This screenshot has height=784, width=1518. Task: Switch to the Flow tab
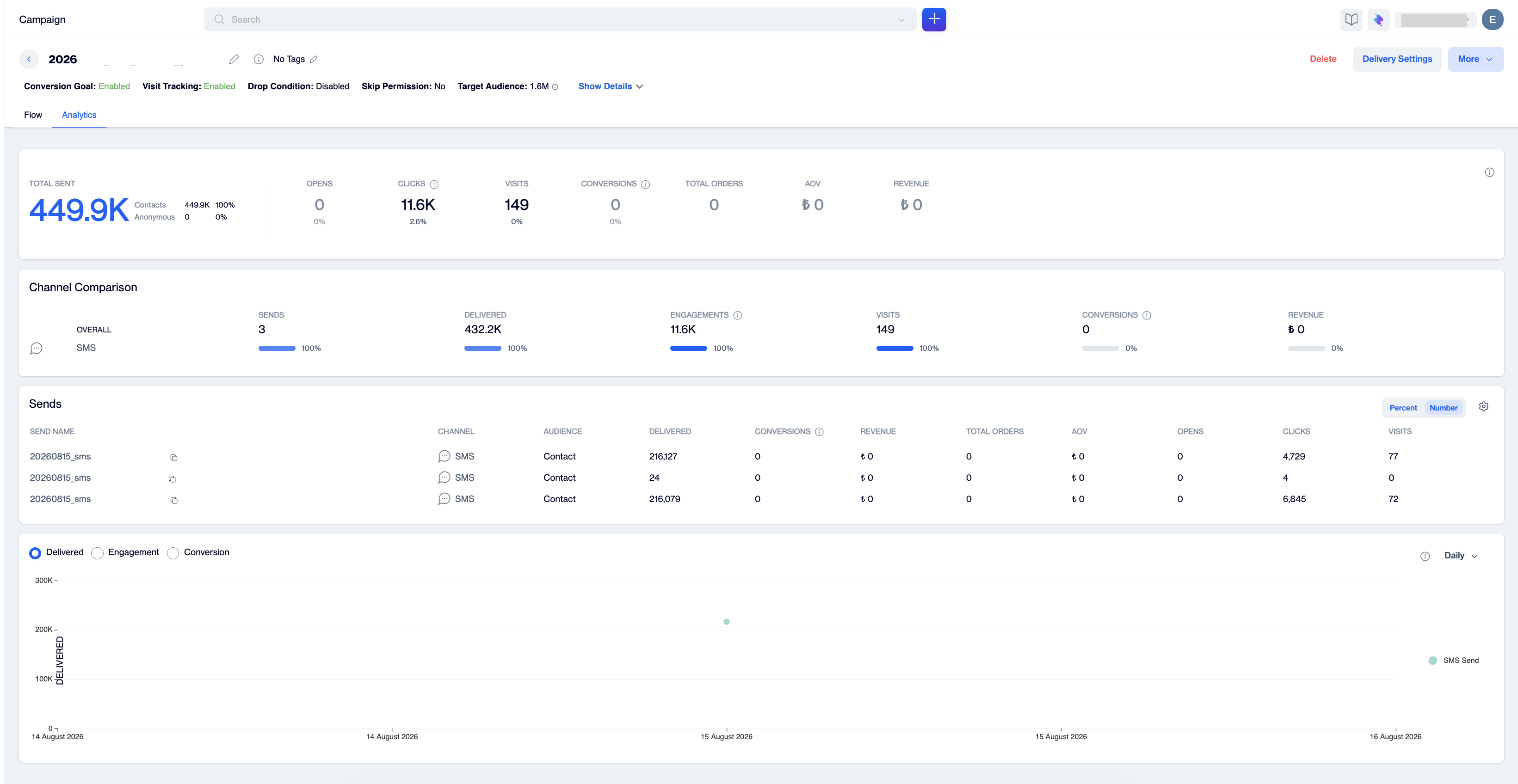(33, 115)
